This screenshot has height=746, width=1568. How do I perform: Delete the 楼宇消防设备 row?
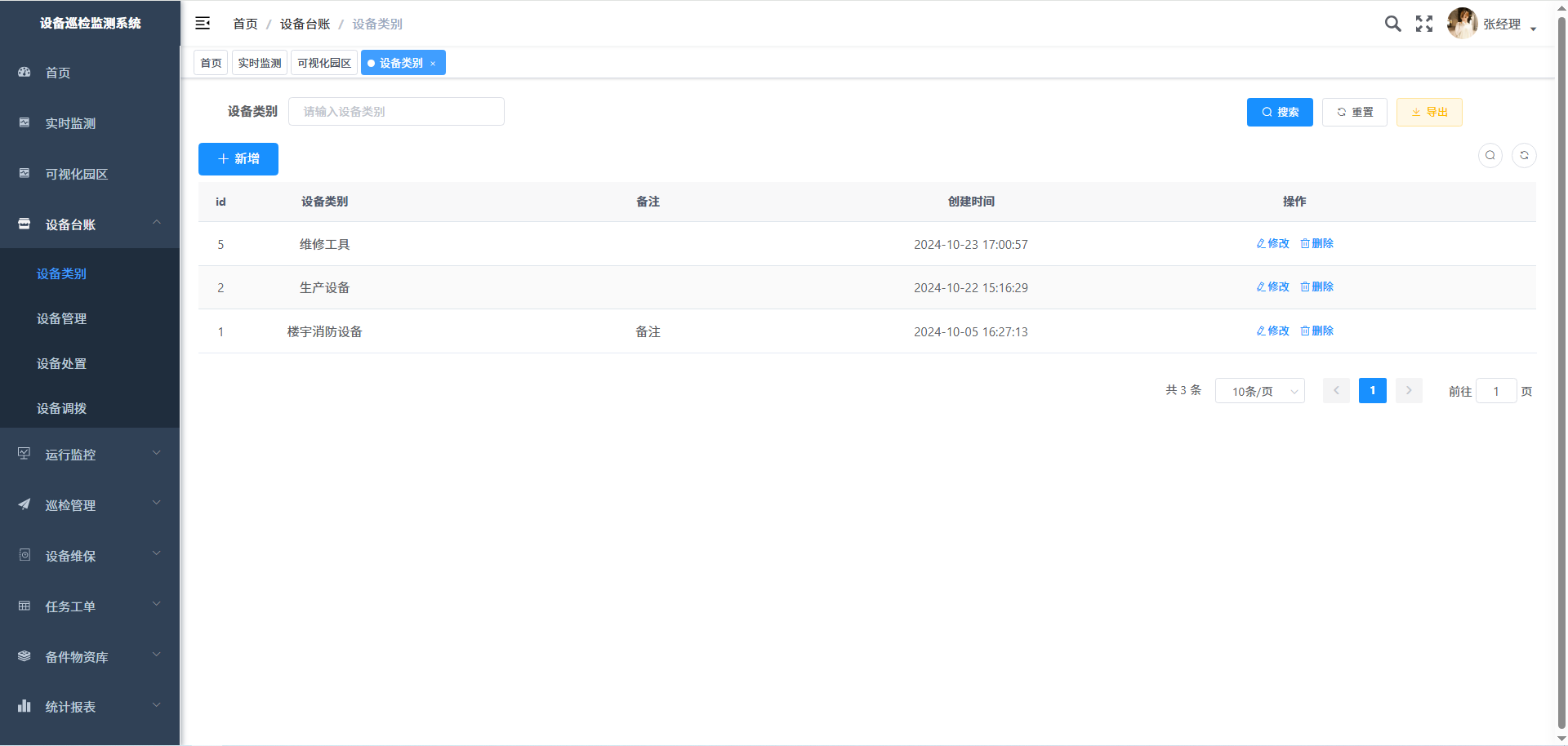1316,331
